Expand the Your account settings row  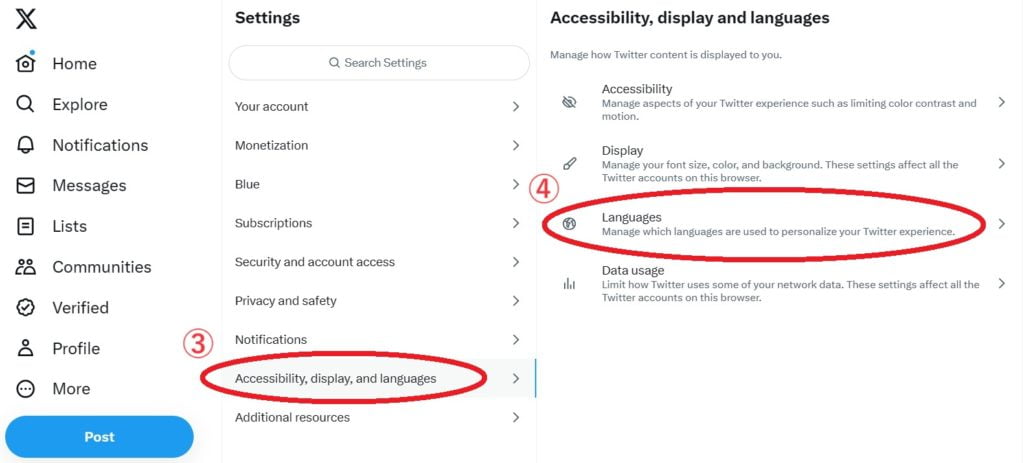(378, 106)
